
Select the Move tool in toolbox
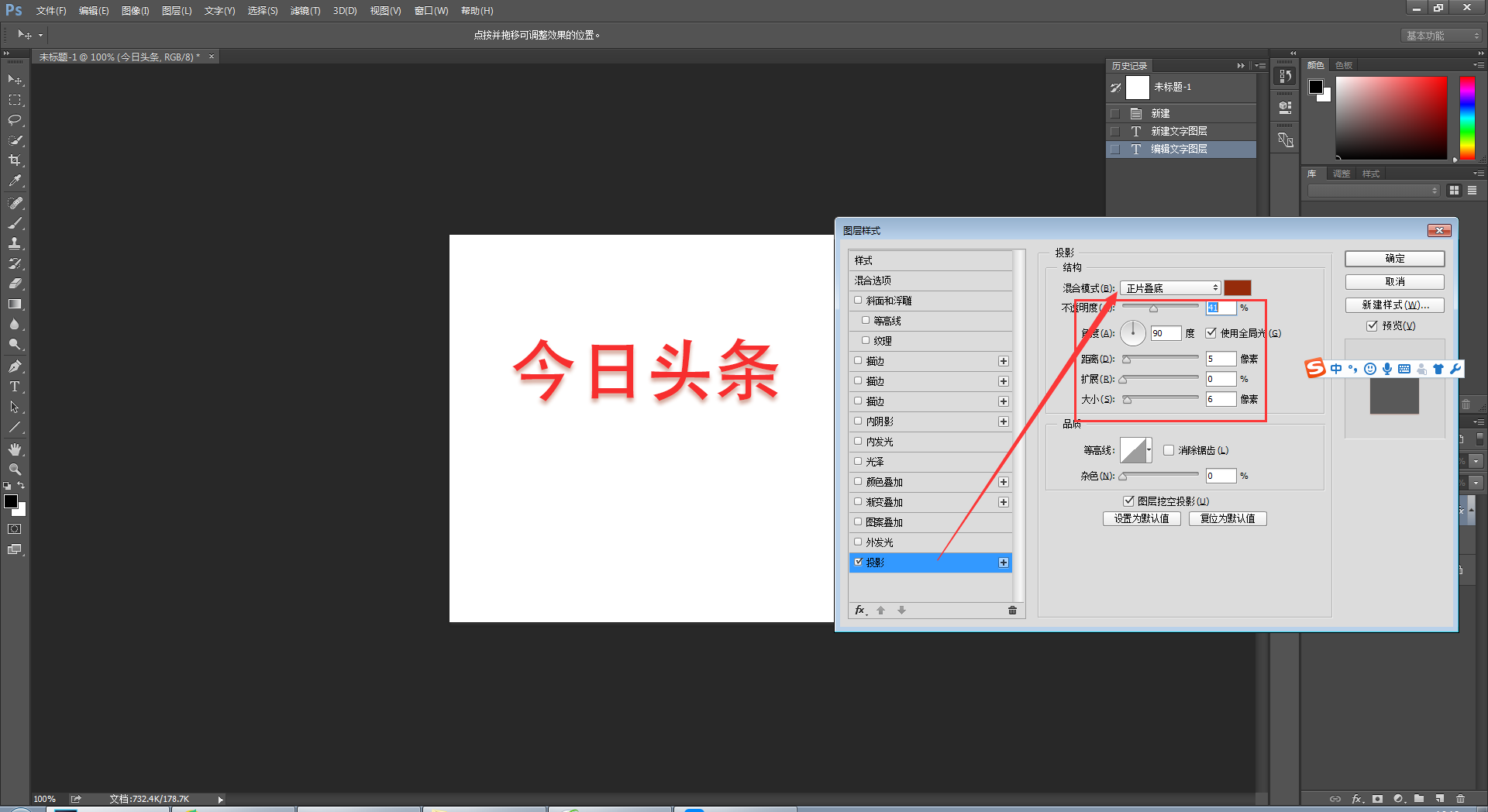15,80
